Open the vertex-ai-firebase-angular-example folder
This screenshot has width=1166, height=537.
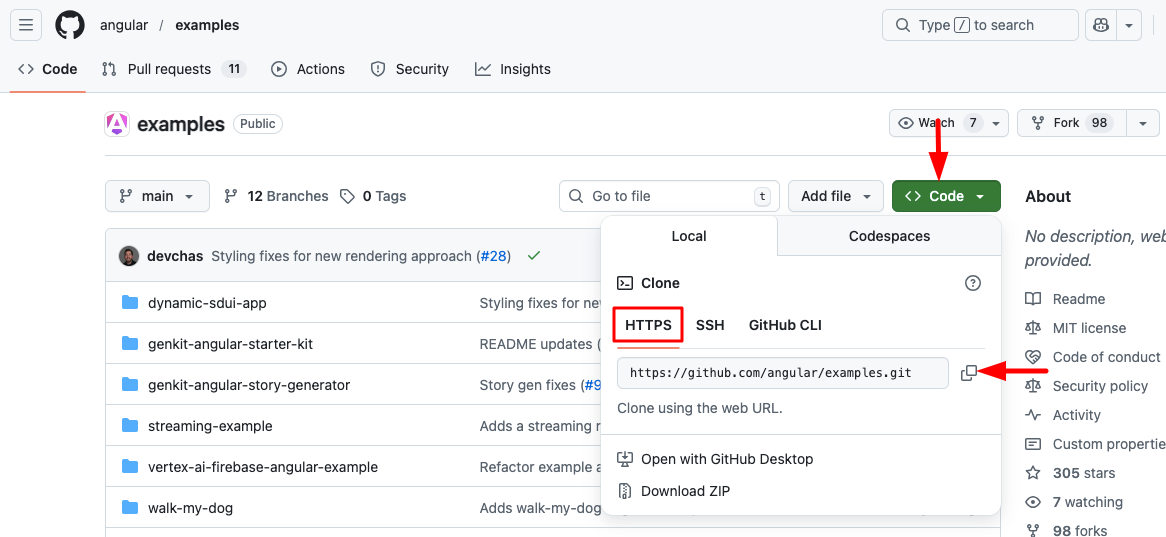263,467
